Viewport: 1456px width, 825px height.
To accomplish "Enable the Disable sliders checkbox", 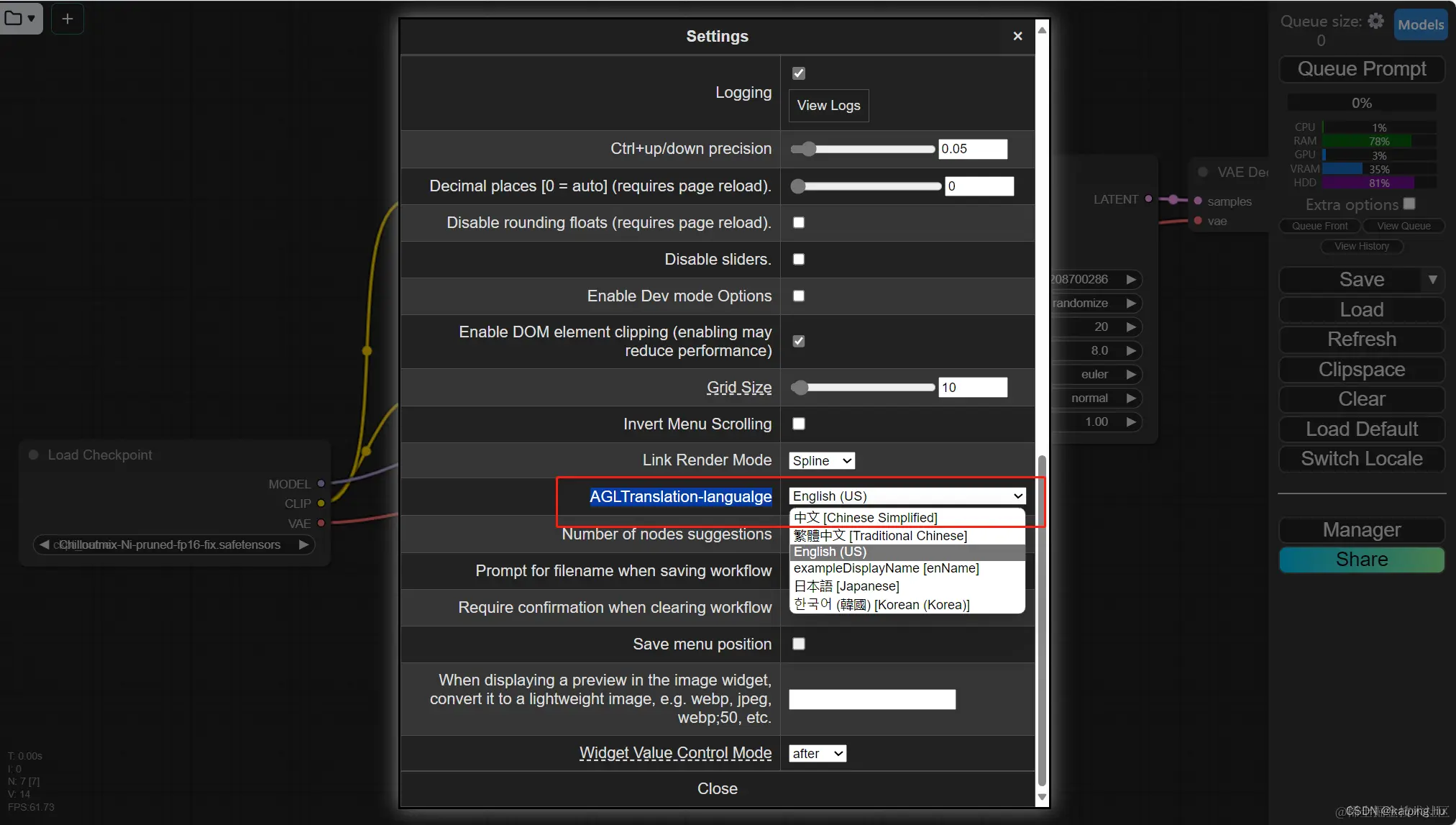I will [x=798, y=259].
